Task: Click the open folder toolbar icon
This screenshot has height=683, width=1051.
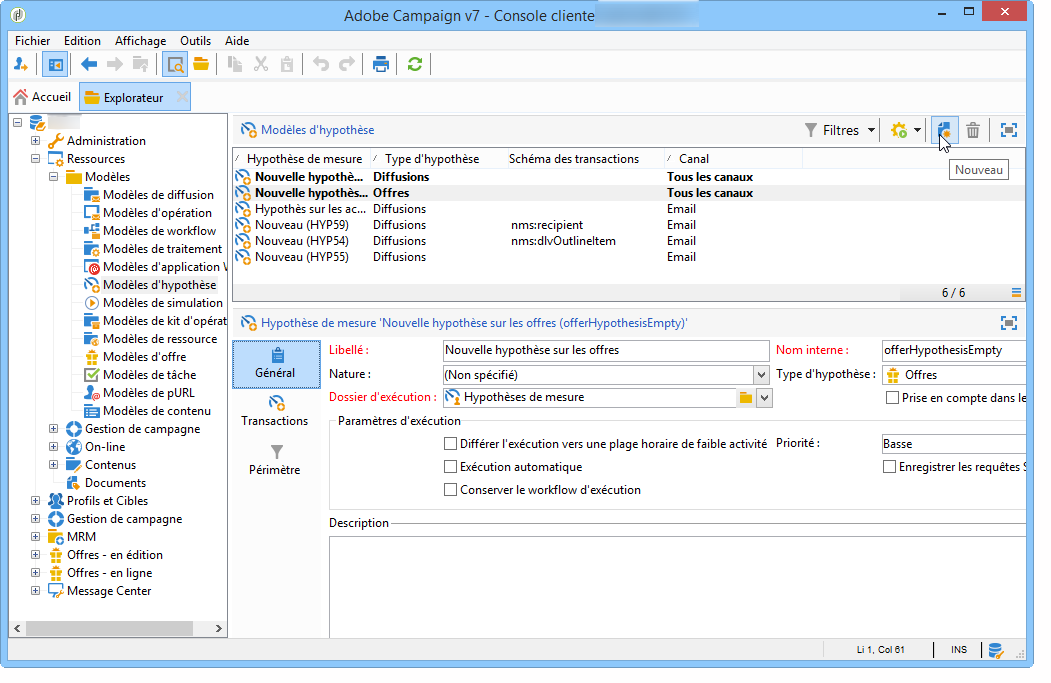Action: tap(201, 64)
